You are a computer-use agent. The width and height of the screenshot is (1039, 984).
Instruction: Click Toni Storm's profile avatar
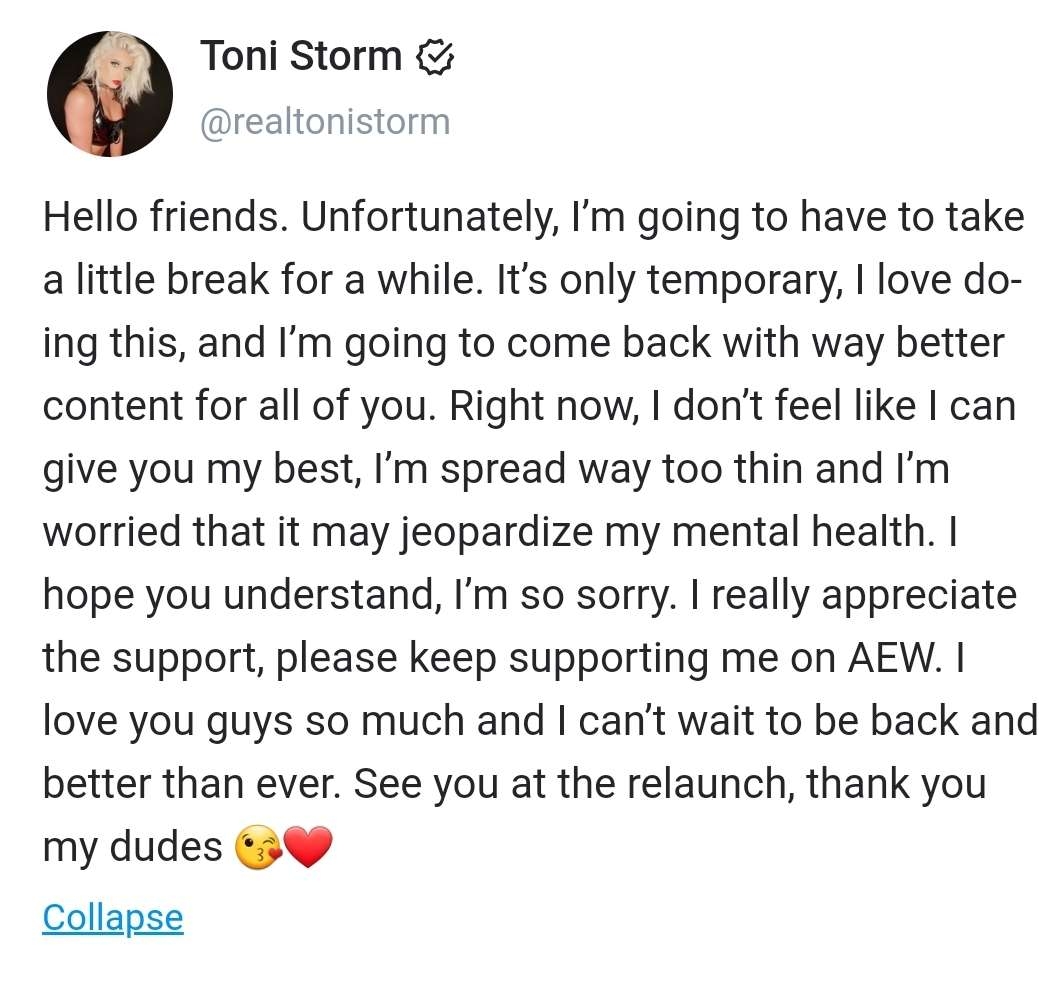[x=110, y=94]
